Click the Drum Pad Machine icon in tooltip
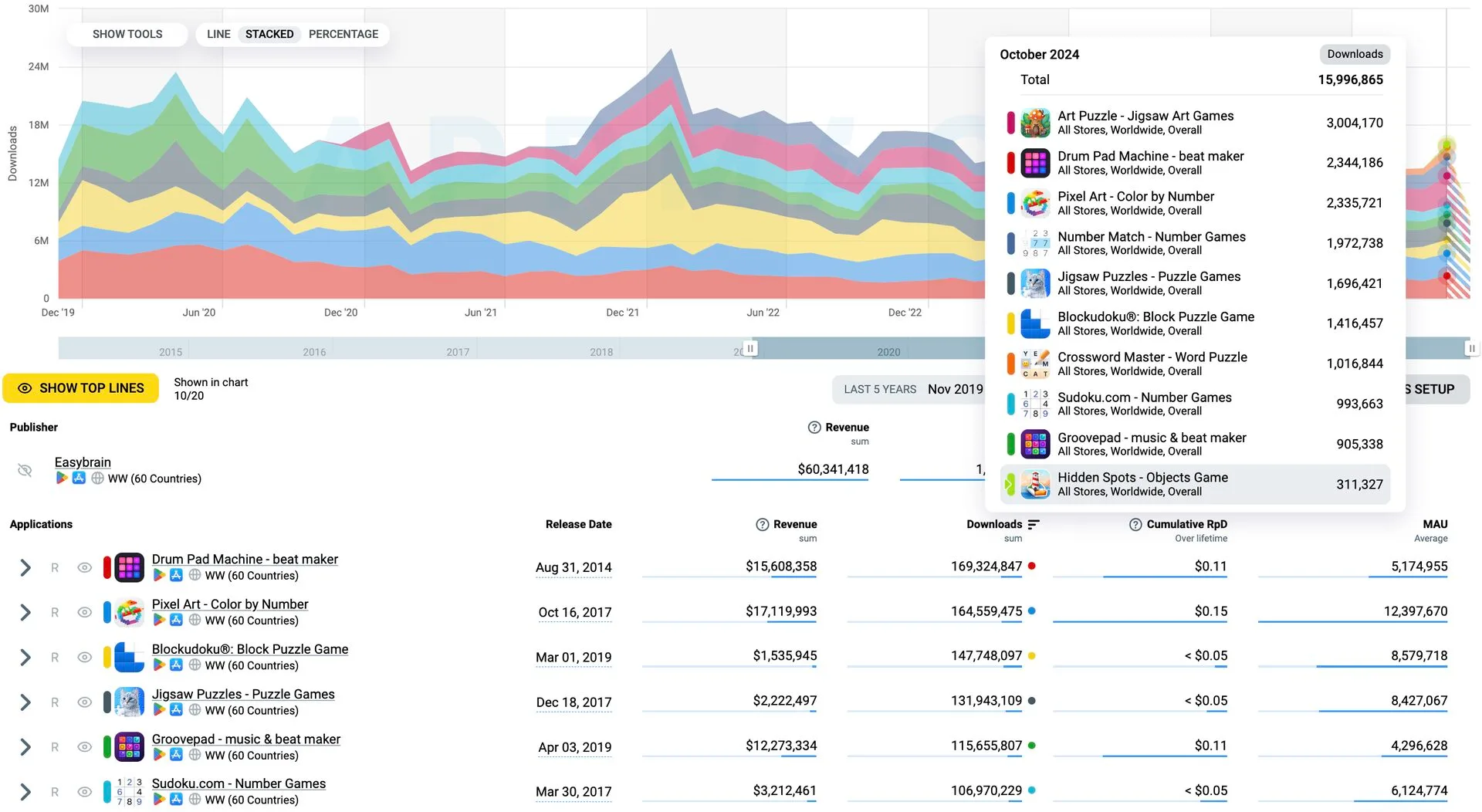 click(x=1035, y=163)
